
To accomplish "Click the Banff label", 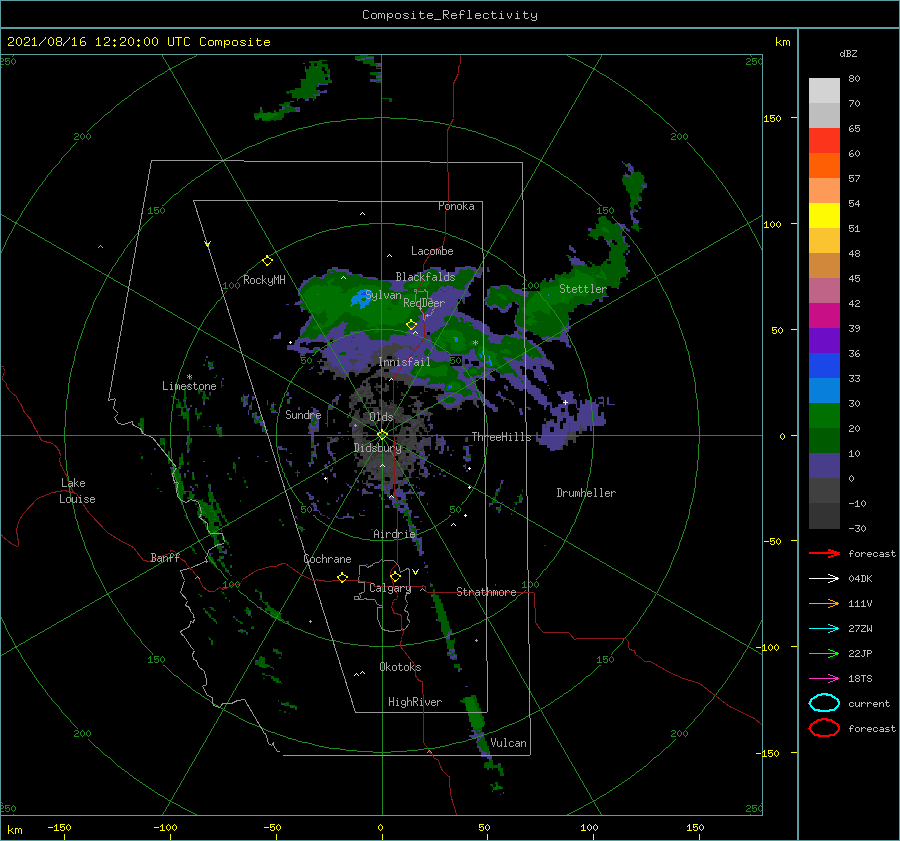I will [165, 557].
